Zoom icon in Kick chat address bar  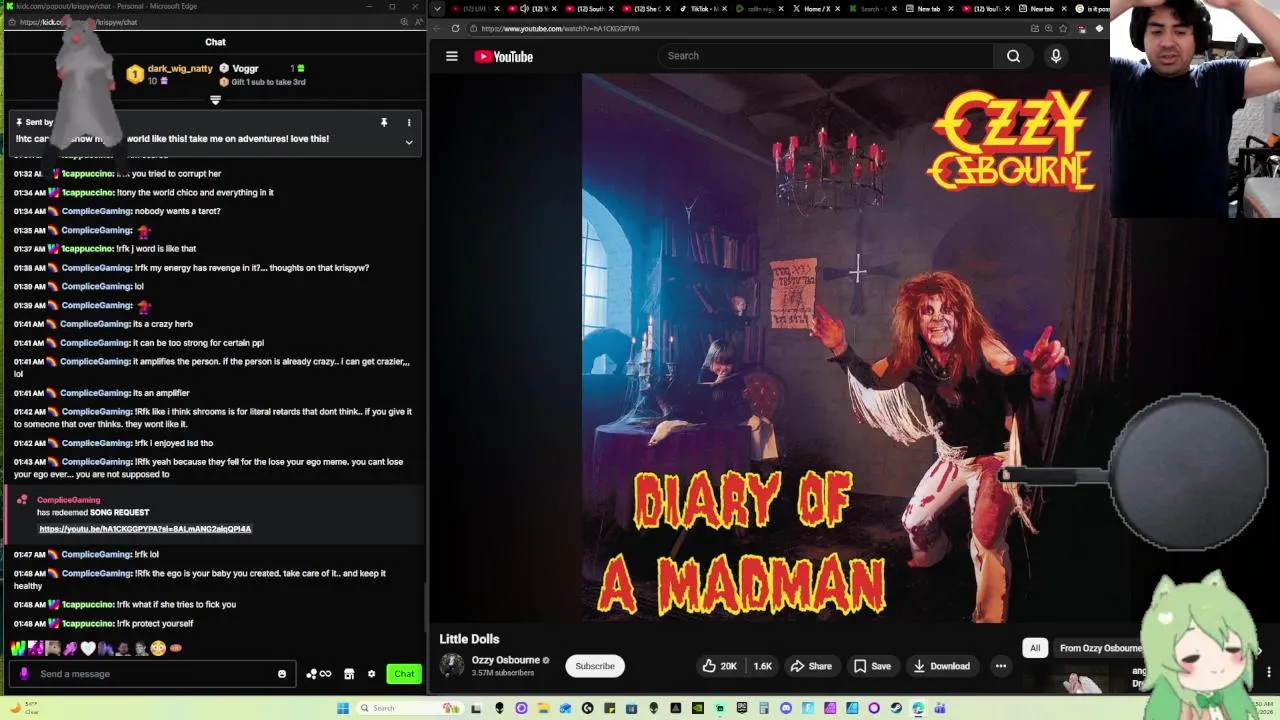pos(404,22)
